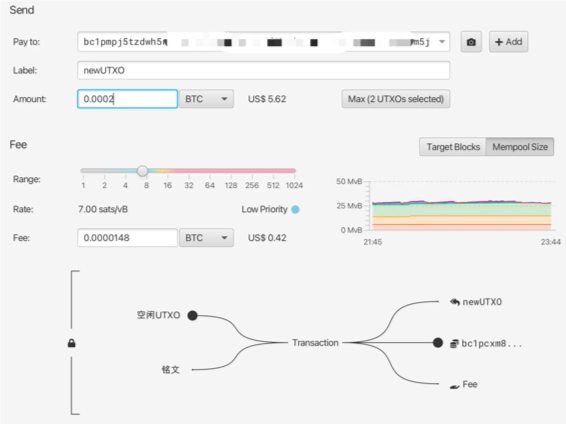The image size is (566, 424).
Task: Click the Fee output icon in diagram
Action: [x=455, y=386]
